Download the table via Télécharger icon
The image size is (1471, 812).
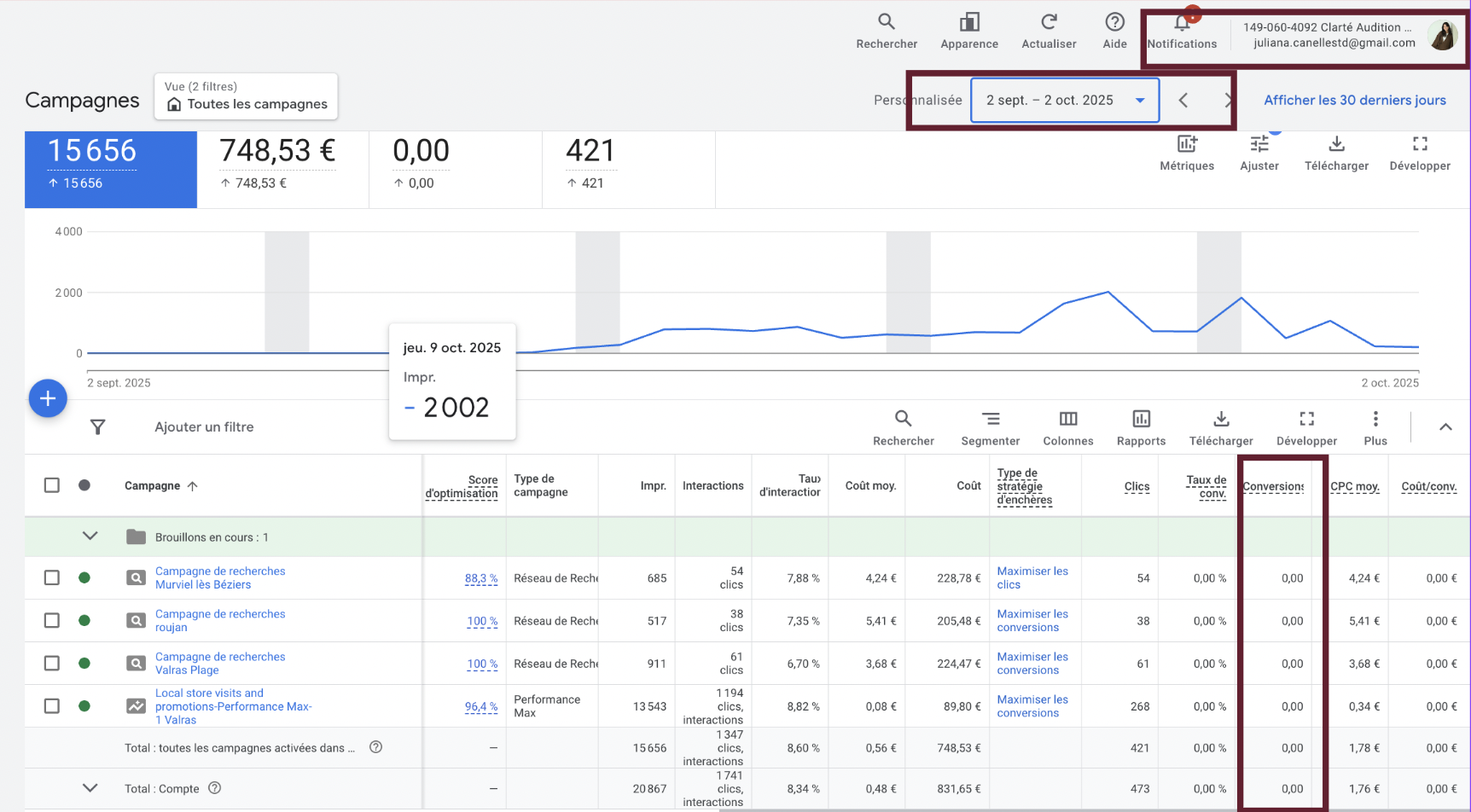(x=1221, y=418)
